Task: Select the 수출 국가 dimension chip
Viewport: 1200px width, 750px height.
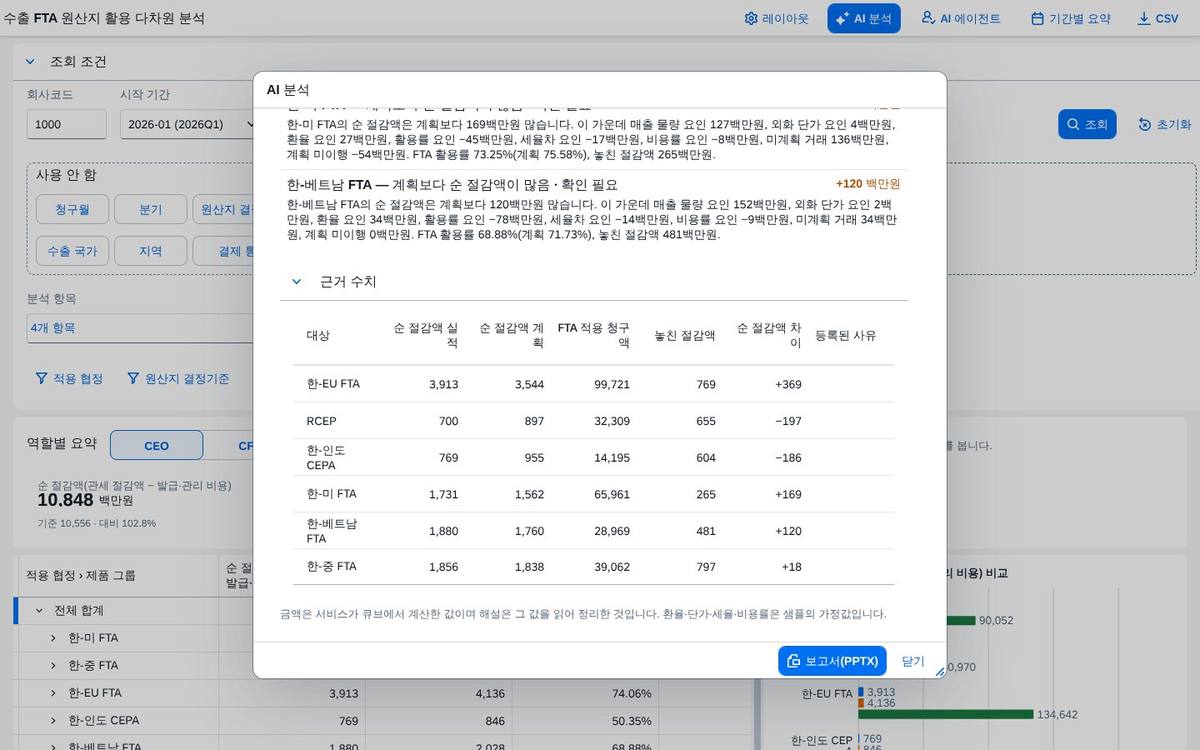Action: 72,251
